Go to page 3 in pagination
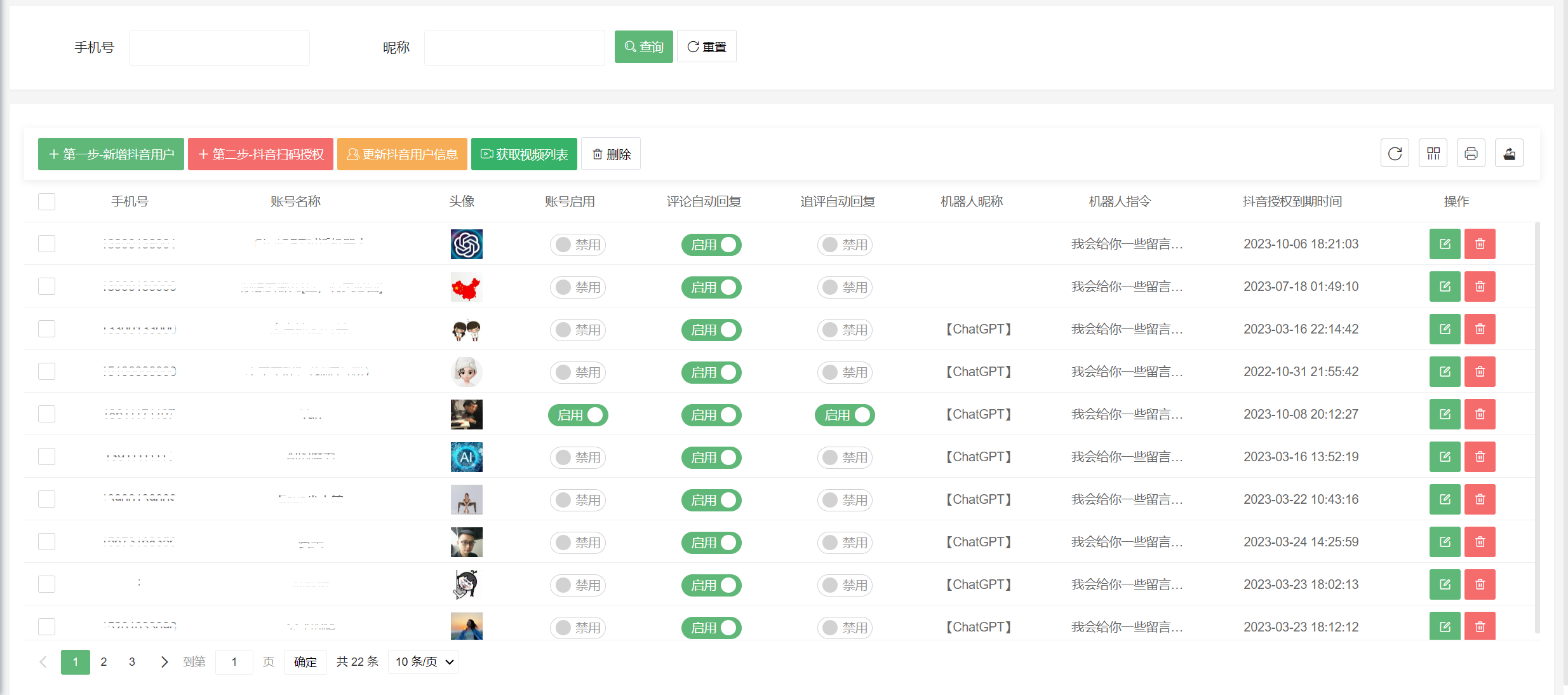 point(131,662)
